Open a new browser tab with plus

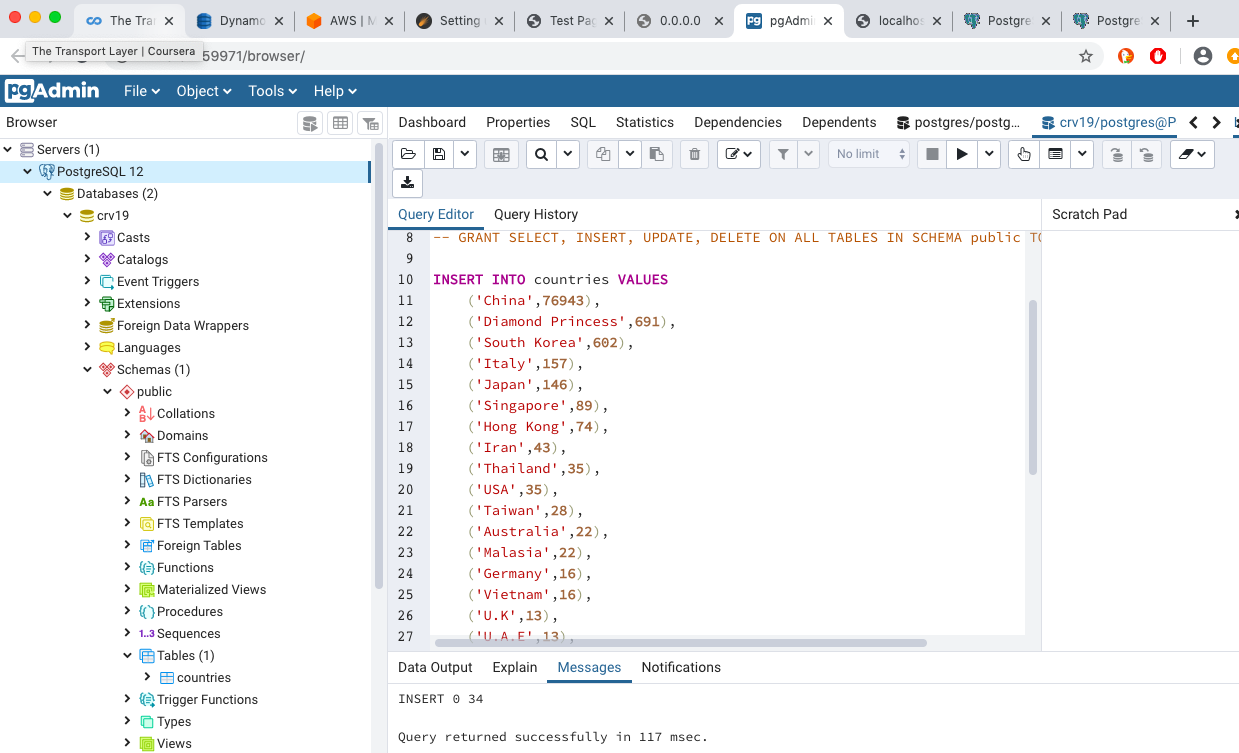click(1192, 20)
